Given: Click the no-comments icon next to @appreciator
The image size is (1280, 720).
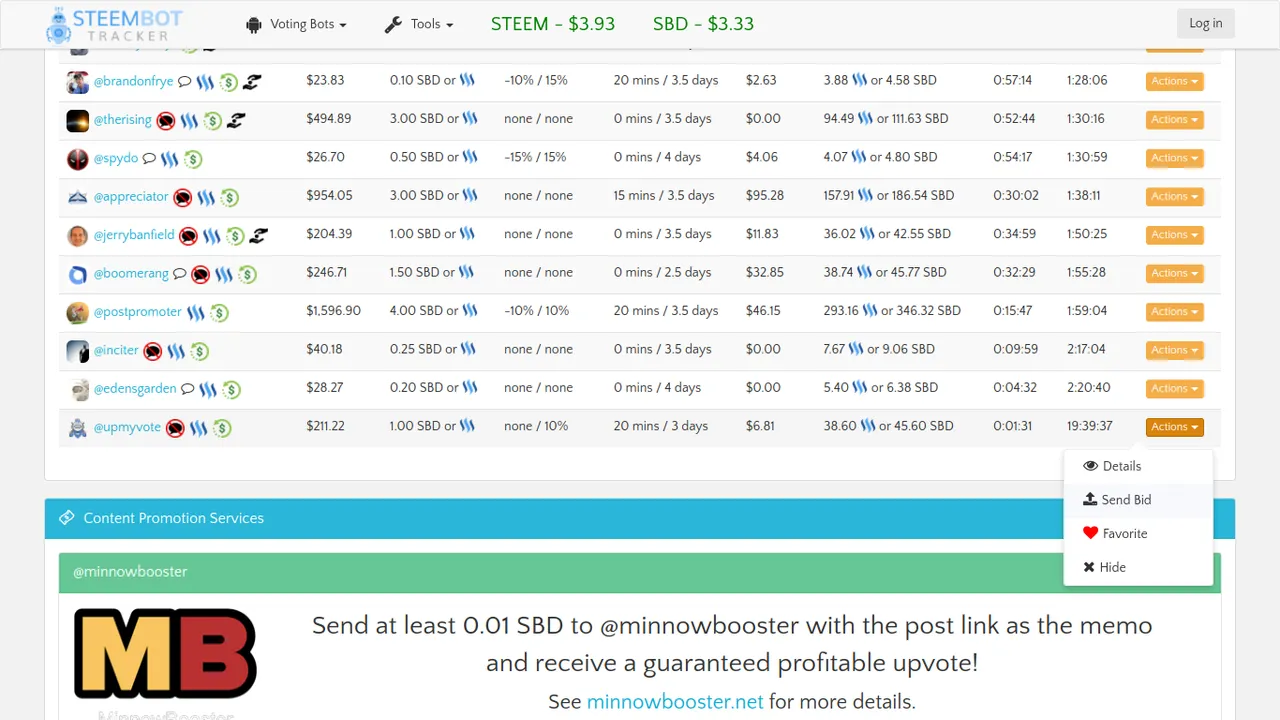Looking at the screenshot, I should pyautogui.click(x=183, y=198).
